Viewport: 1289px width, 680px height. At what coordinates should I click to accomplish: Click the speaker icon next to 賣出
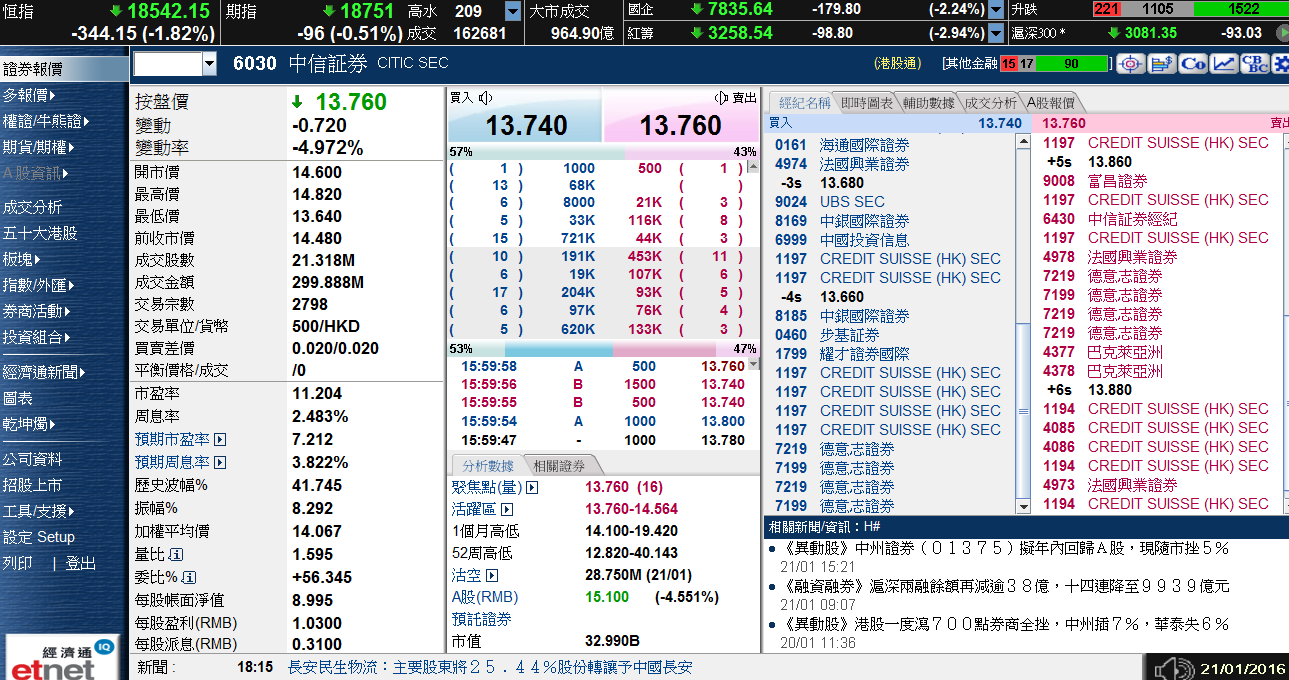(x=722, y=98)
